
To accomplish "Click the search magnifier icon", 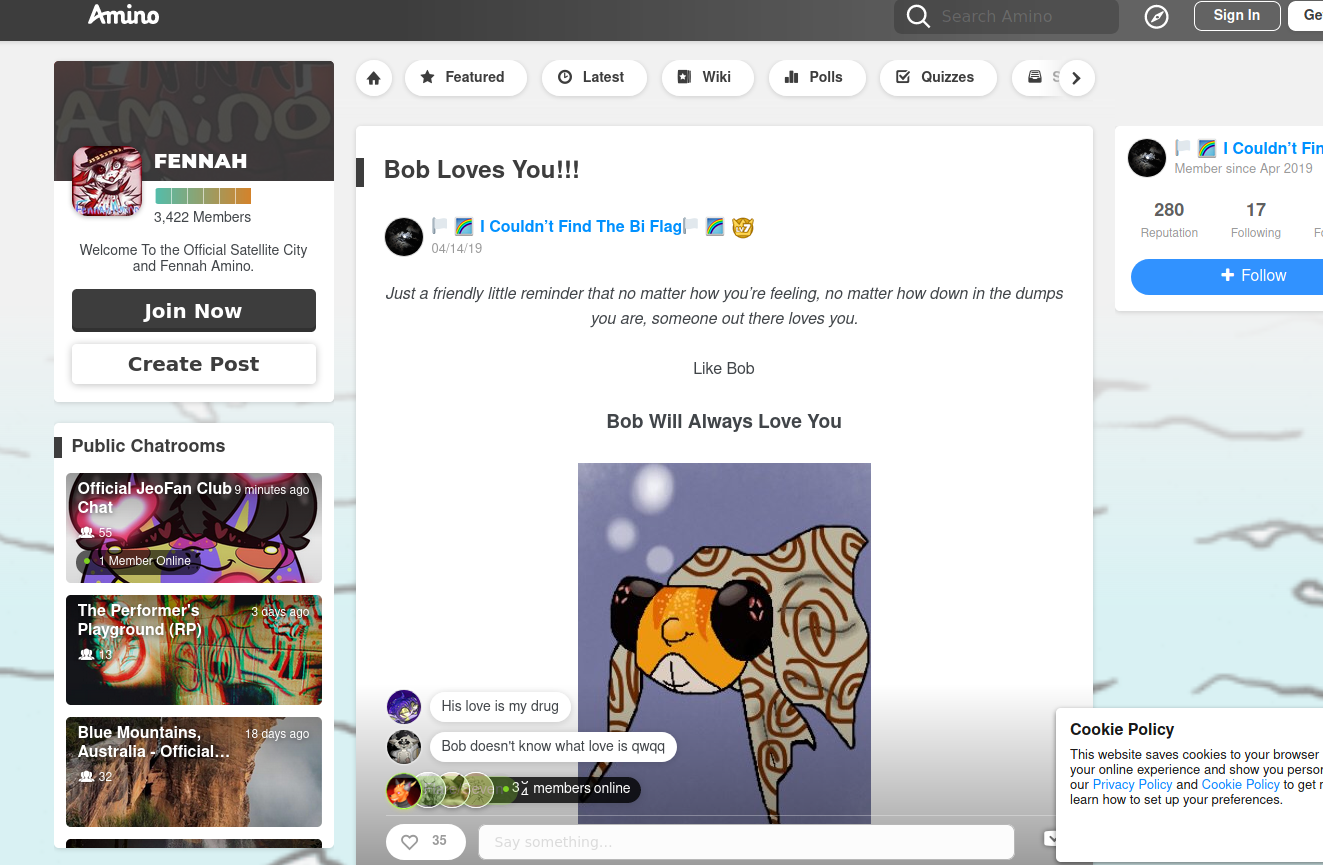I will tap(917, 16).
